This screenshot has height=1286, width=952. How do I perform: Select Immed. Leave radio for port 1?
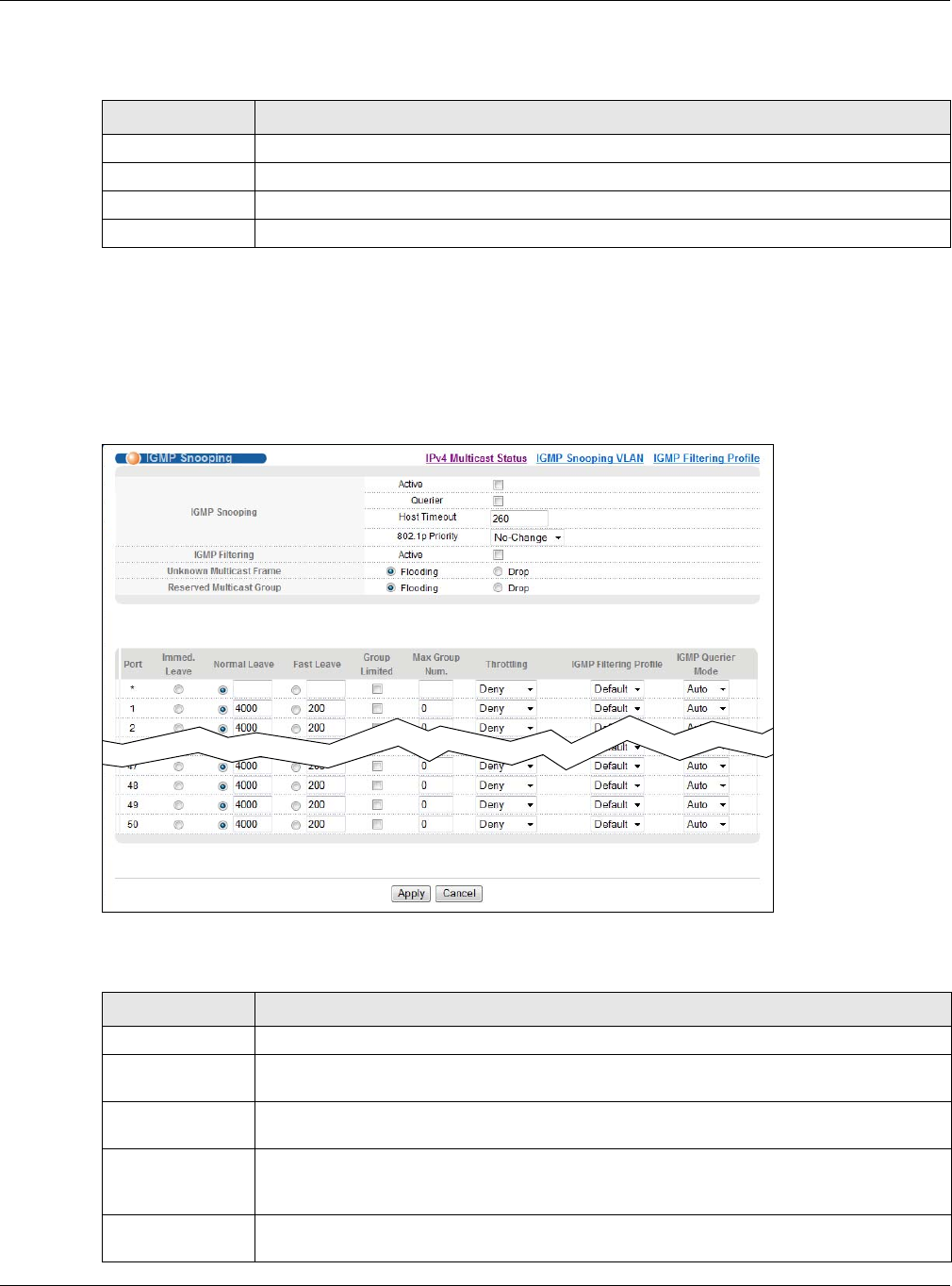coord(178,709)
